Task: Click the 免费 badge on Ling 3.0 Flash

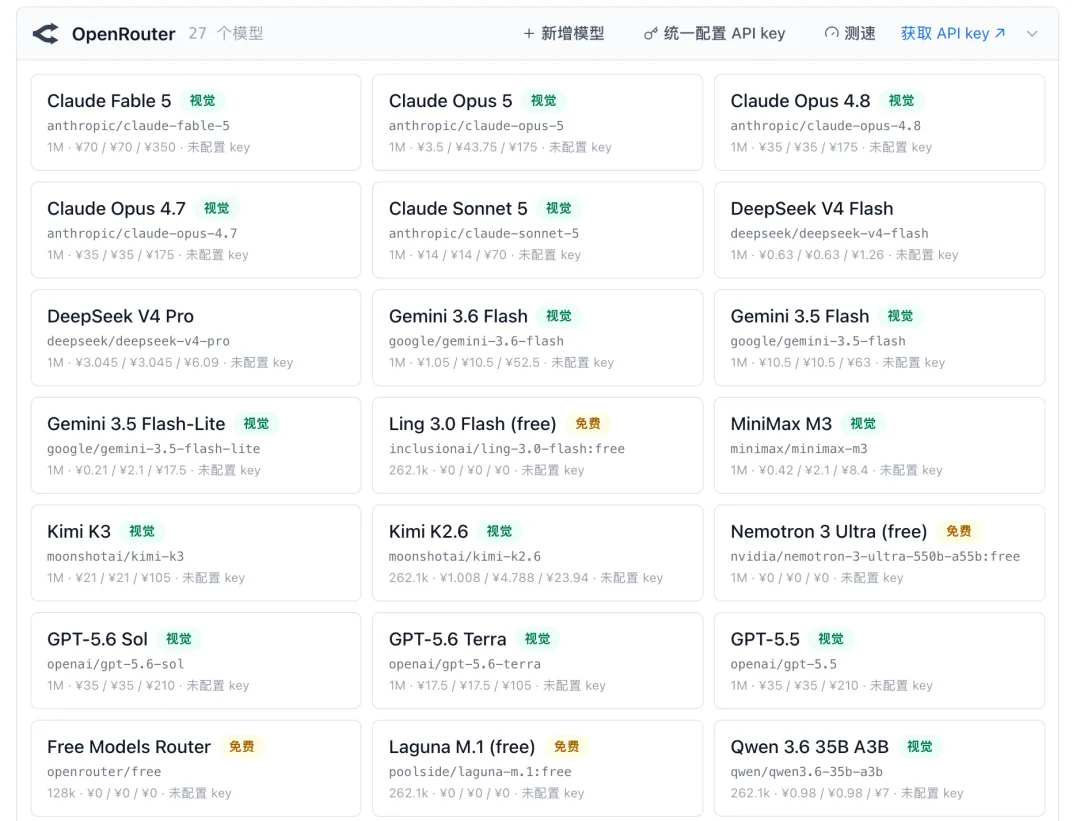Action: coord(588,424)
